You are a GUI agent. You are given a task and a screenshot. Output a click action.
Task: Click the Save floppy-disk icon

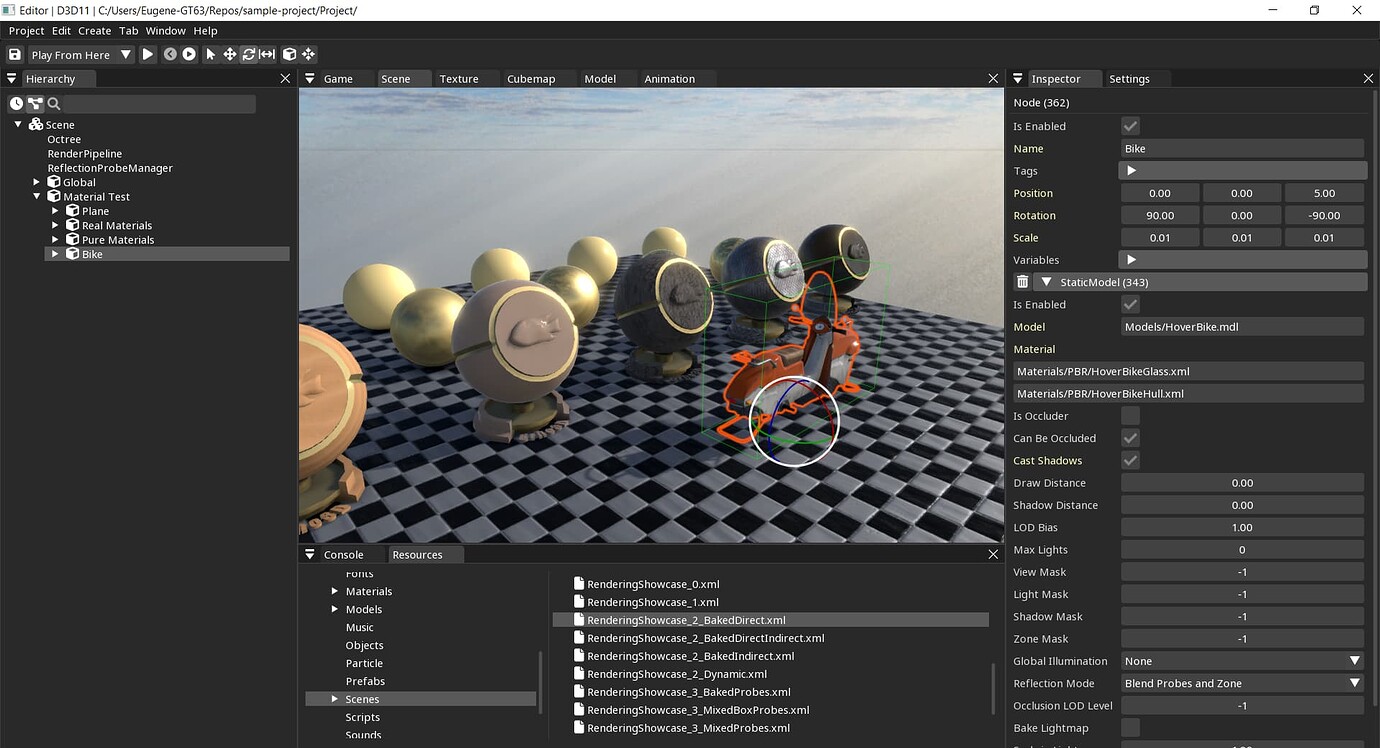pos(14,55)
